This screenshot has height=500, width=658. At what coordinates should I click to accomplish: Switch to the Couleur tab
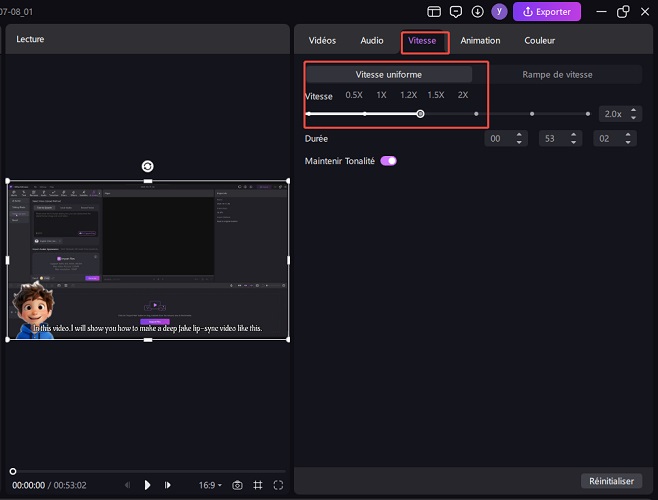(539, 41)
